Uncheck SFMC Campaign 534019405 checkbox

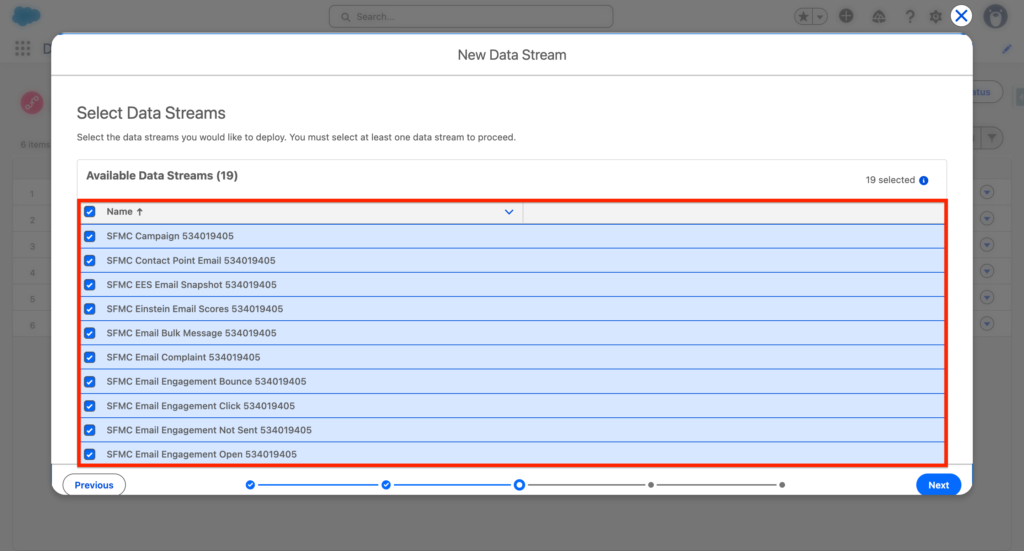[90, 236]
